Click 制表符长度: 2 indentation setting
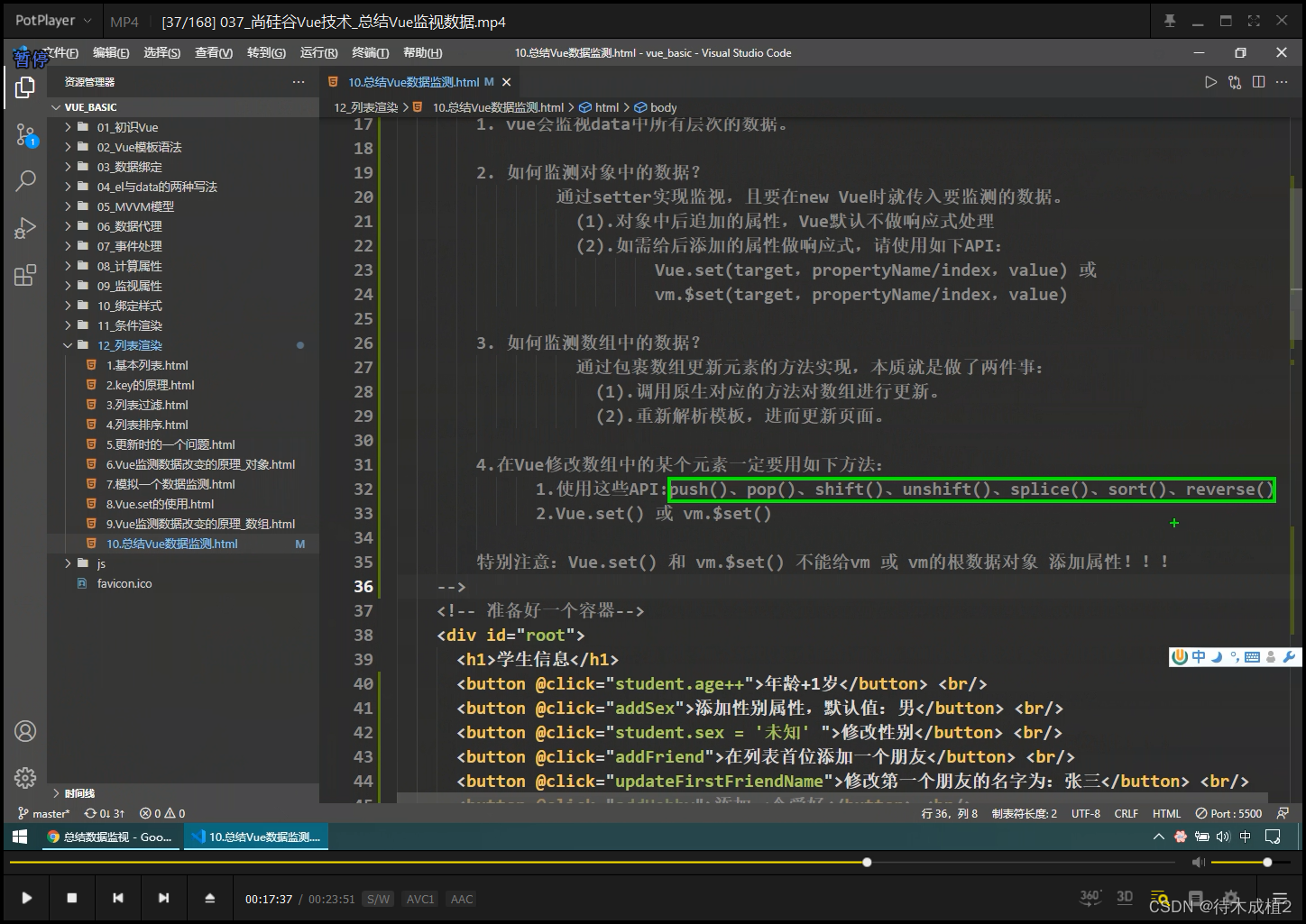Viewport: 1306px width, 924px height. click(x=1025, y=813)
